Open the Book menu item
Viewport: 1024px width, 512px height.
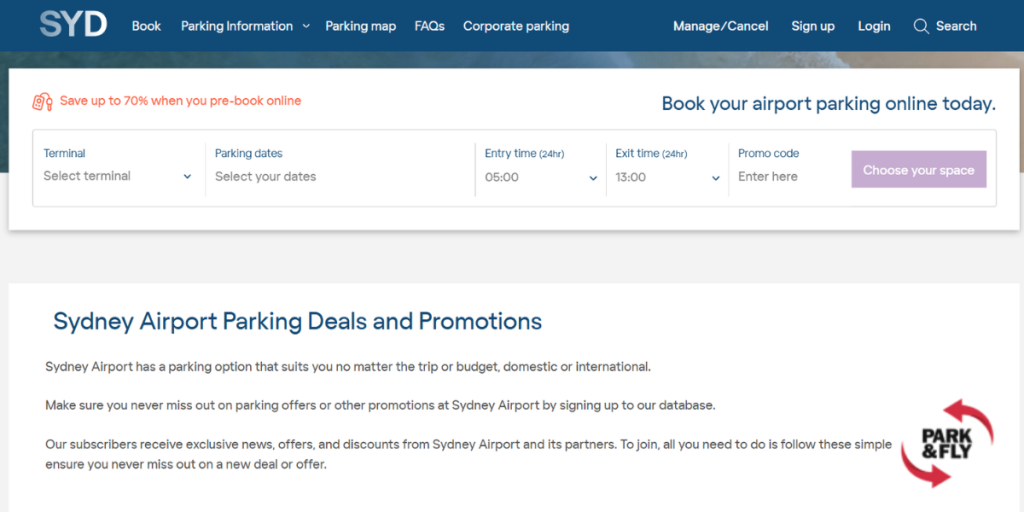click(146, 26)
